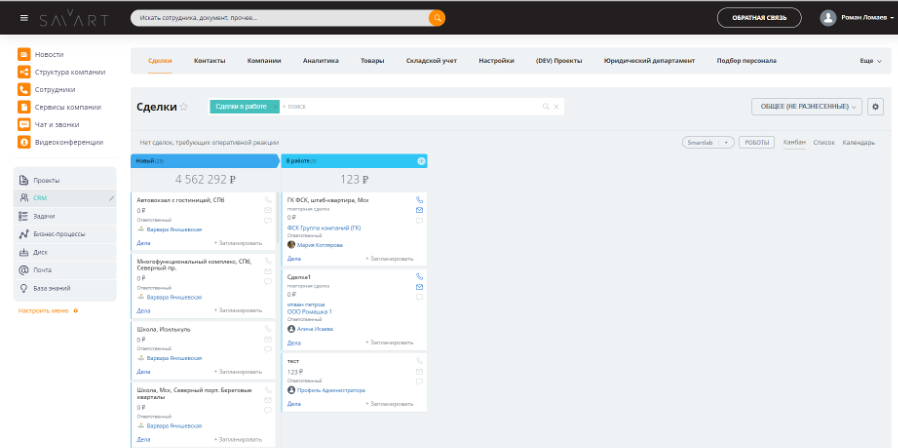Switch to the Контакты tab

[x=209, y=61]
